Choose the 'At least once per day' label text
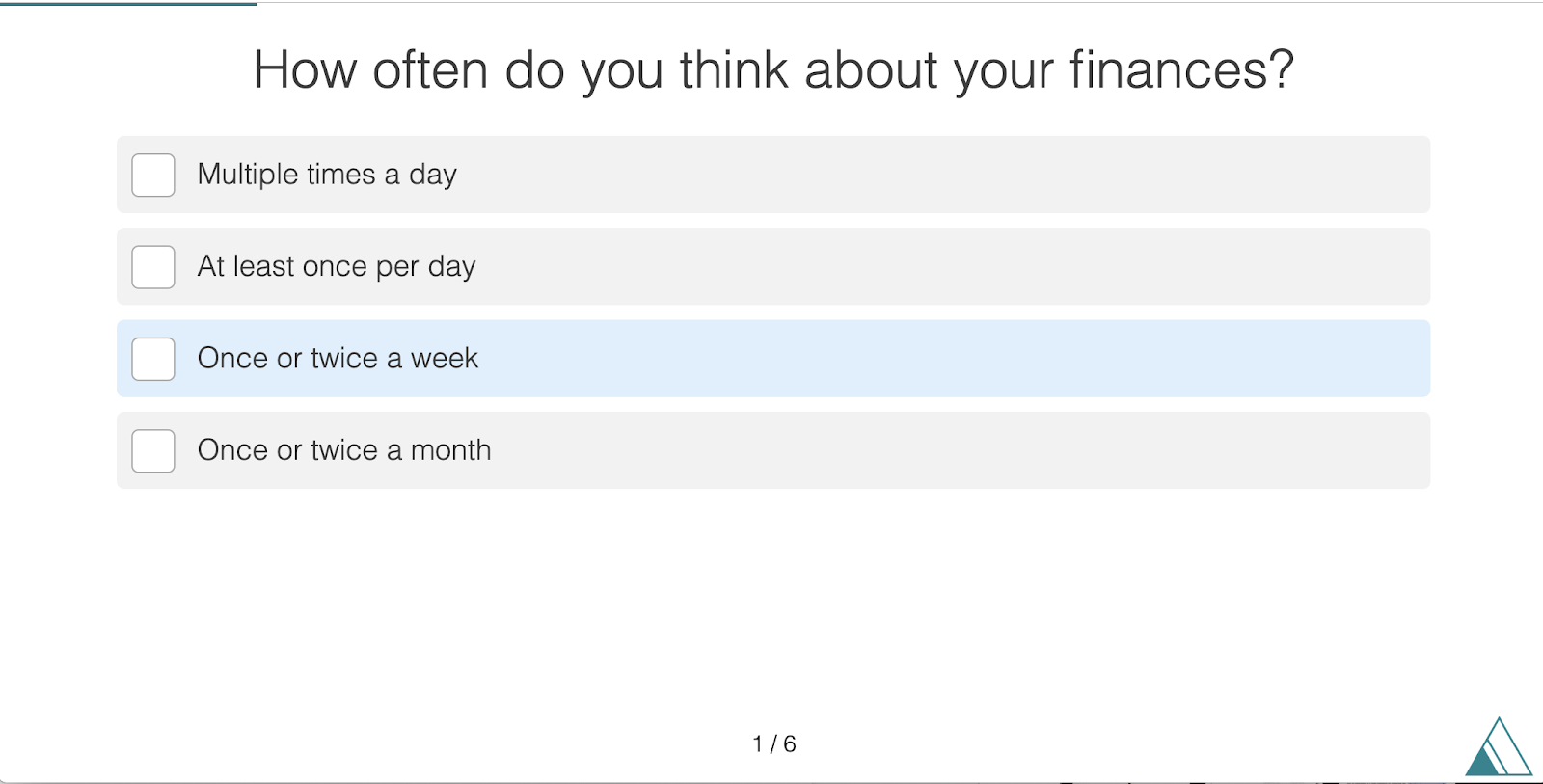1543x784 pixels. pyautogui.click(x=337, y=266)
